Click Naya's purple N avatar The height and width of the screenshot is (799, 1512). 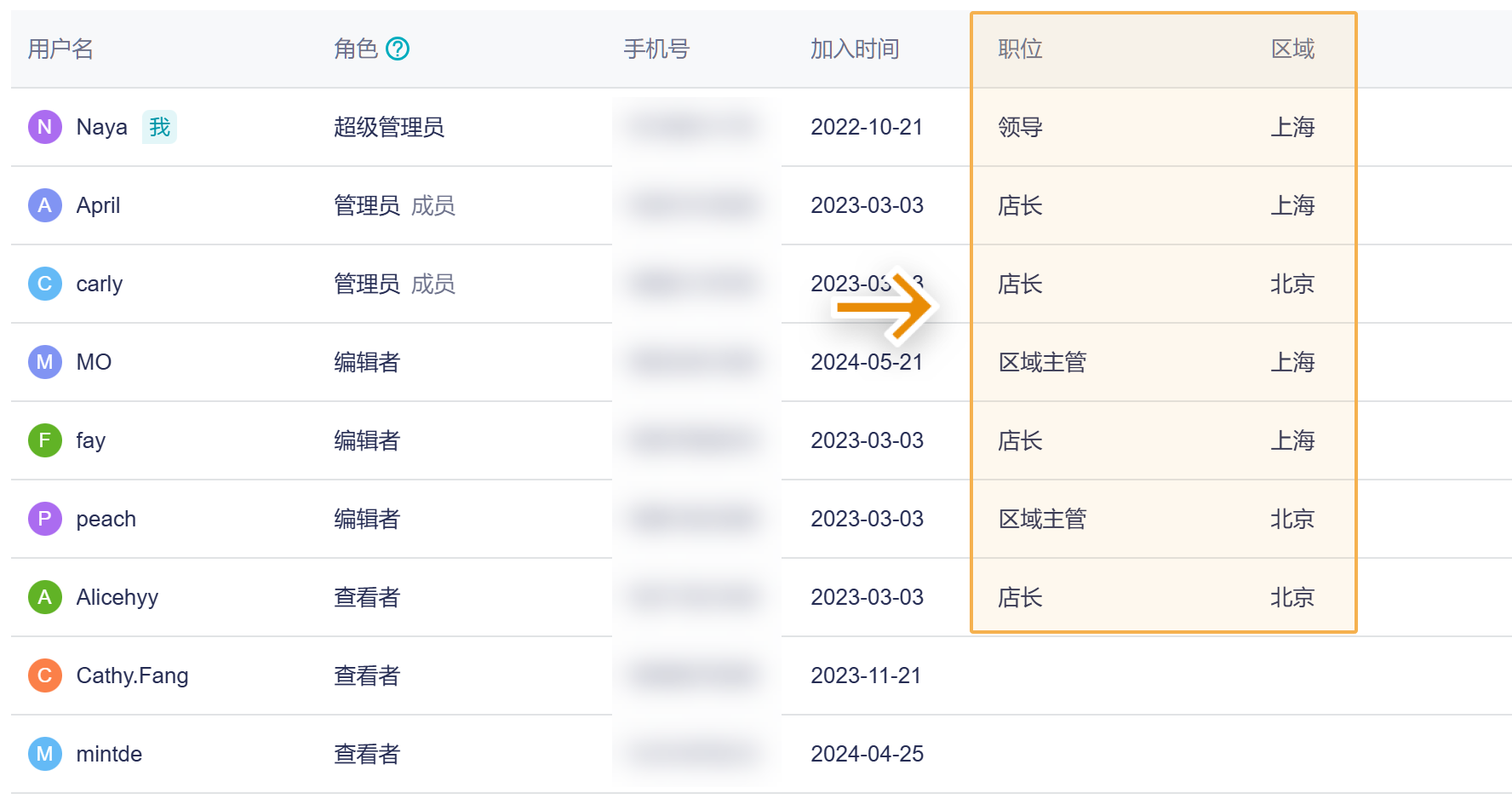[45, 127]
